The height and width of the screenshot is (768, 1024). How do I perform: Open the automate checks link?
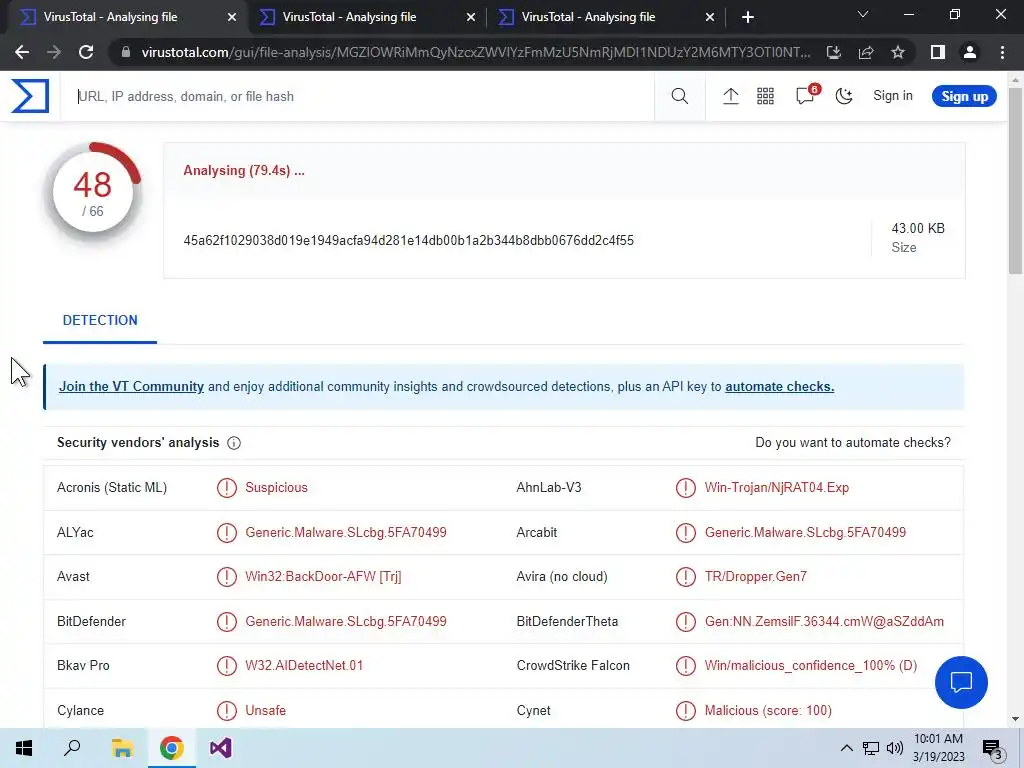[x=779, y=387]
